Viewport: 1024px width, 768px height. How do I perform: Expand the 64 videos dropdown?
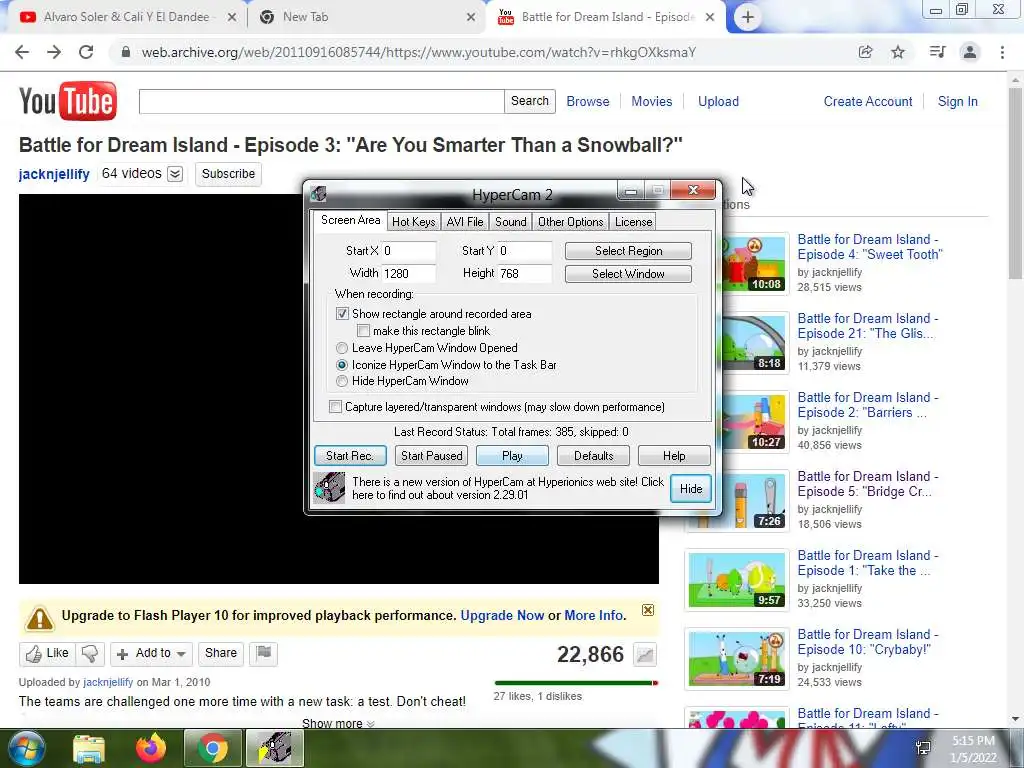click(x=175, y=174)
